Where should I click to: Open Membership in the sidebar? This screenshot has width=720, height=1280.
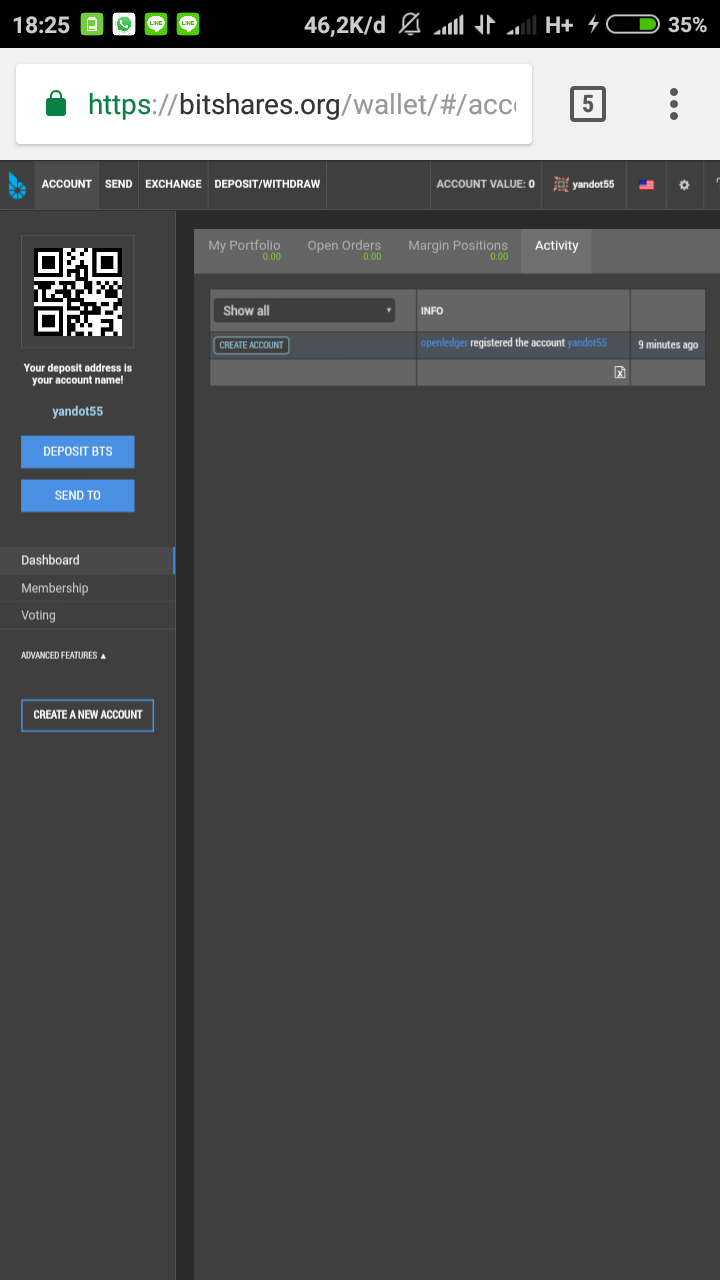(87, 588)
